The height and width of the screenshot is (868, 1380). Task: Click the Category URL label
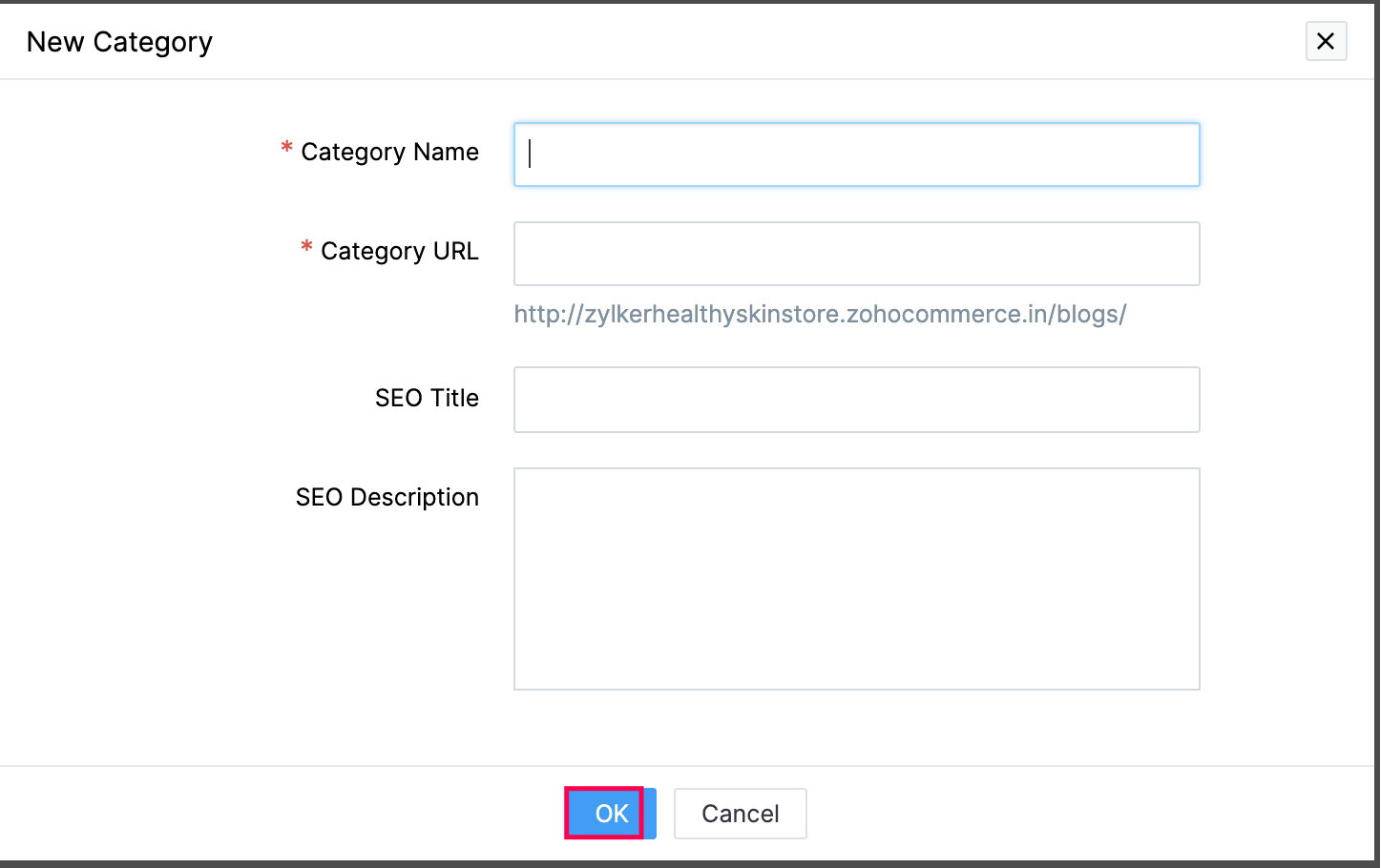click(399, 251)
